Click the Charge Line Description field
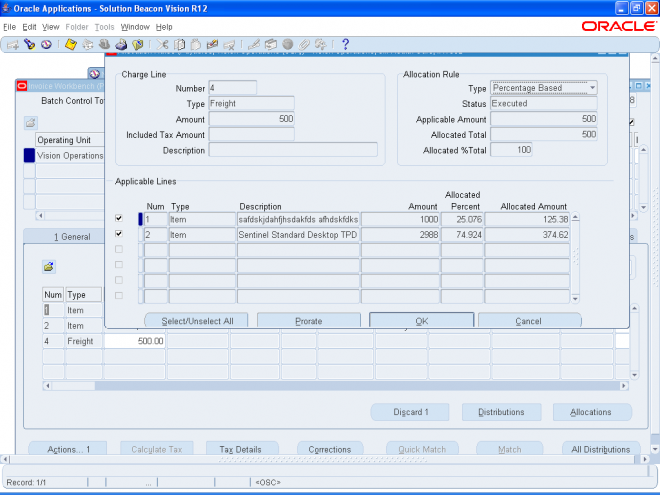 [293, 150]
